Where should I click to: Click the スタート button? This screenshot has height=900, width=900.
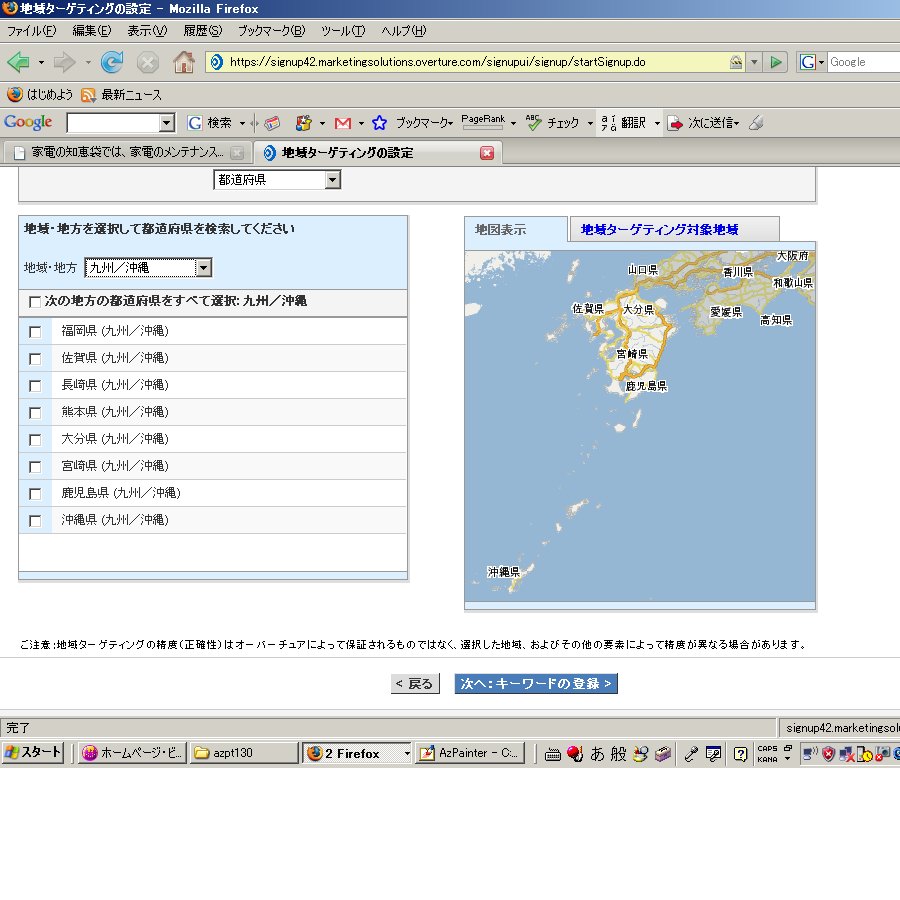coord(32,752)
